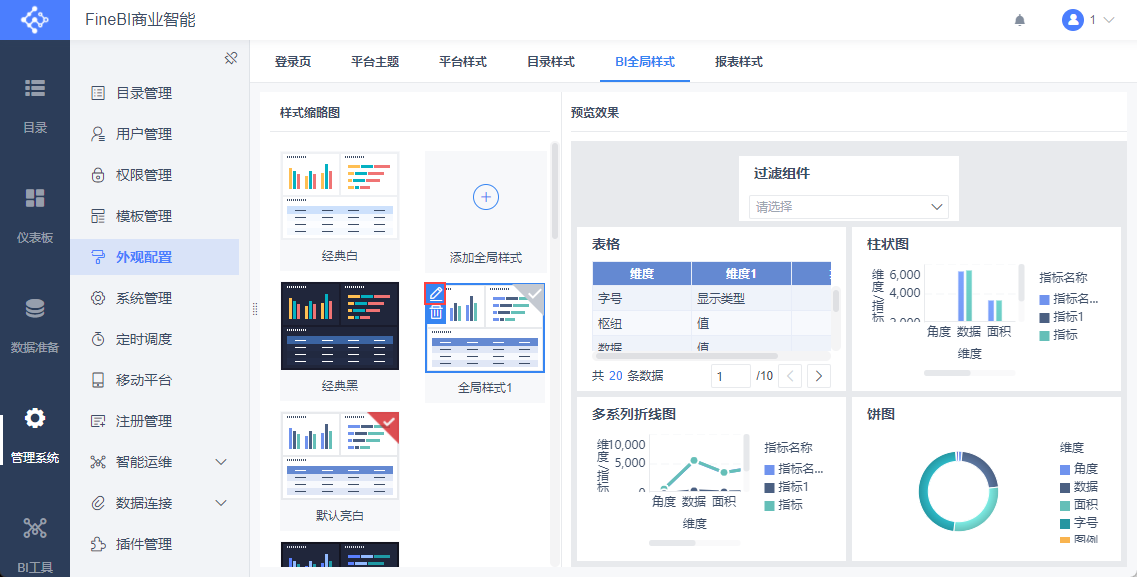This screenshot has height=577, width=1137.
Task: Click the donut pie chart ring
Action: coord(959,491)
